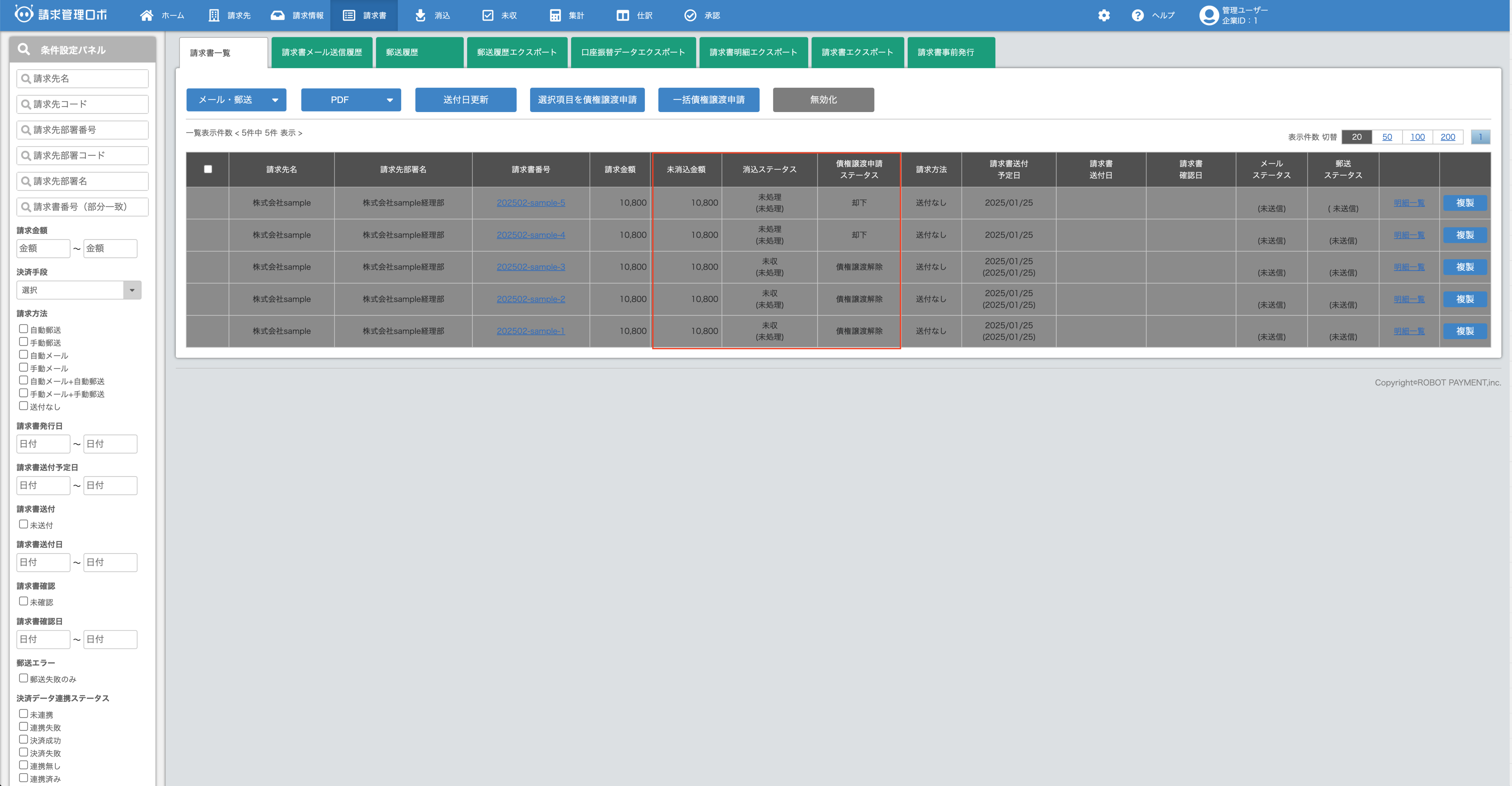Click 選択項目を債権譲渡申請 button

click(x=587, y=100)
